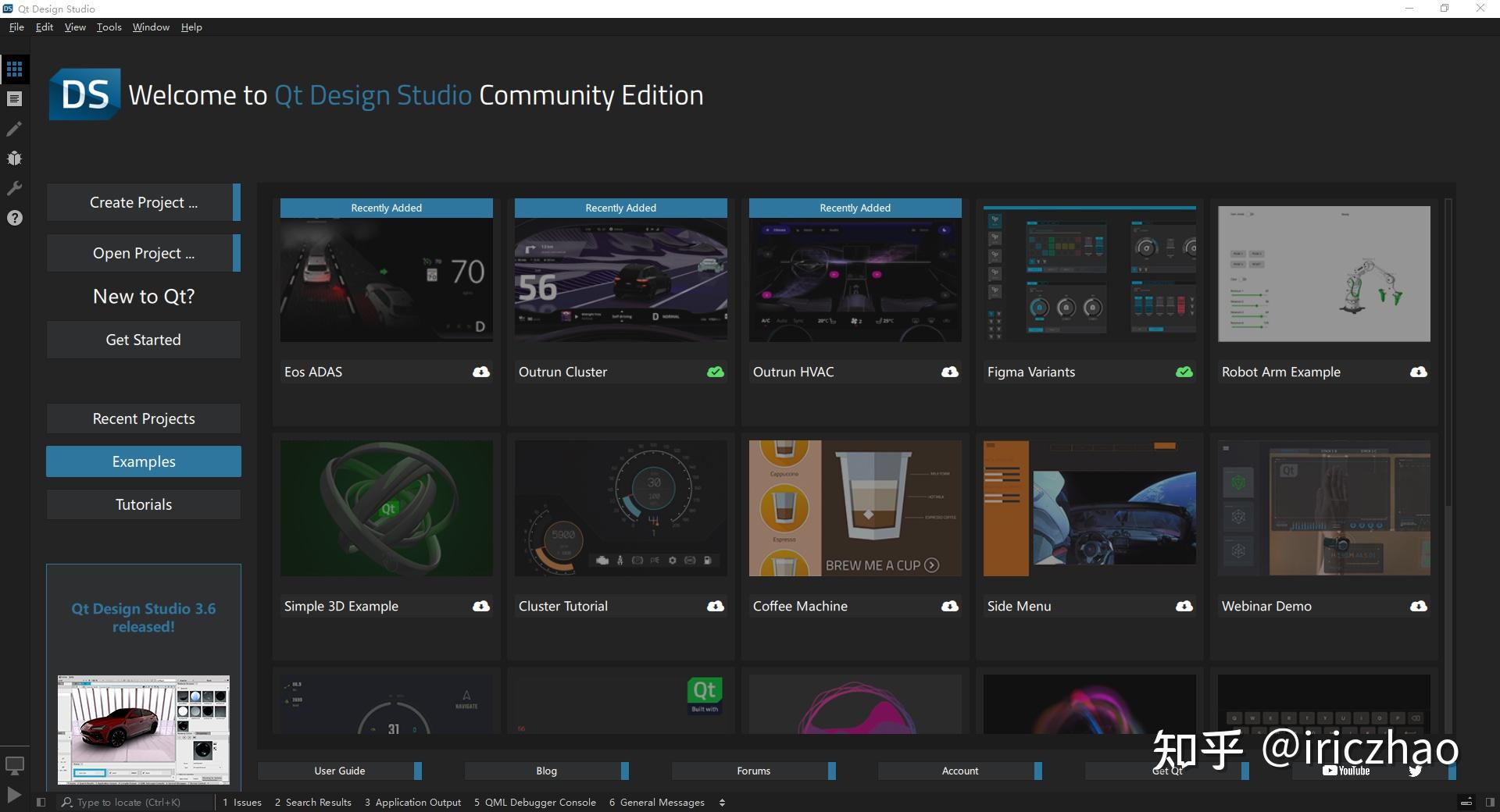The image size is (1500, 812).
Task: Click Outrun Cluster green downloaded cloud icon
Action: [x=716, y=372]
